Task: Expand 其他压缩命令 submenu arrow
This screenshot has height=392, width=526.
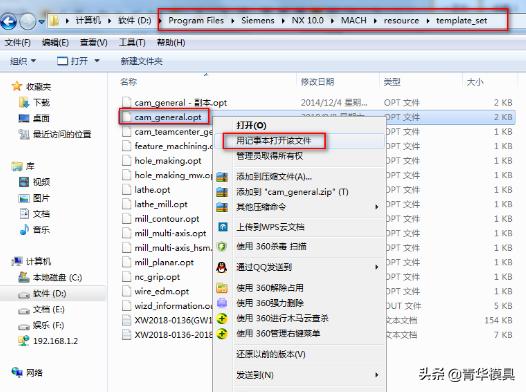Action: (x=376, y=207)
